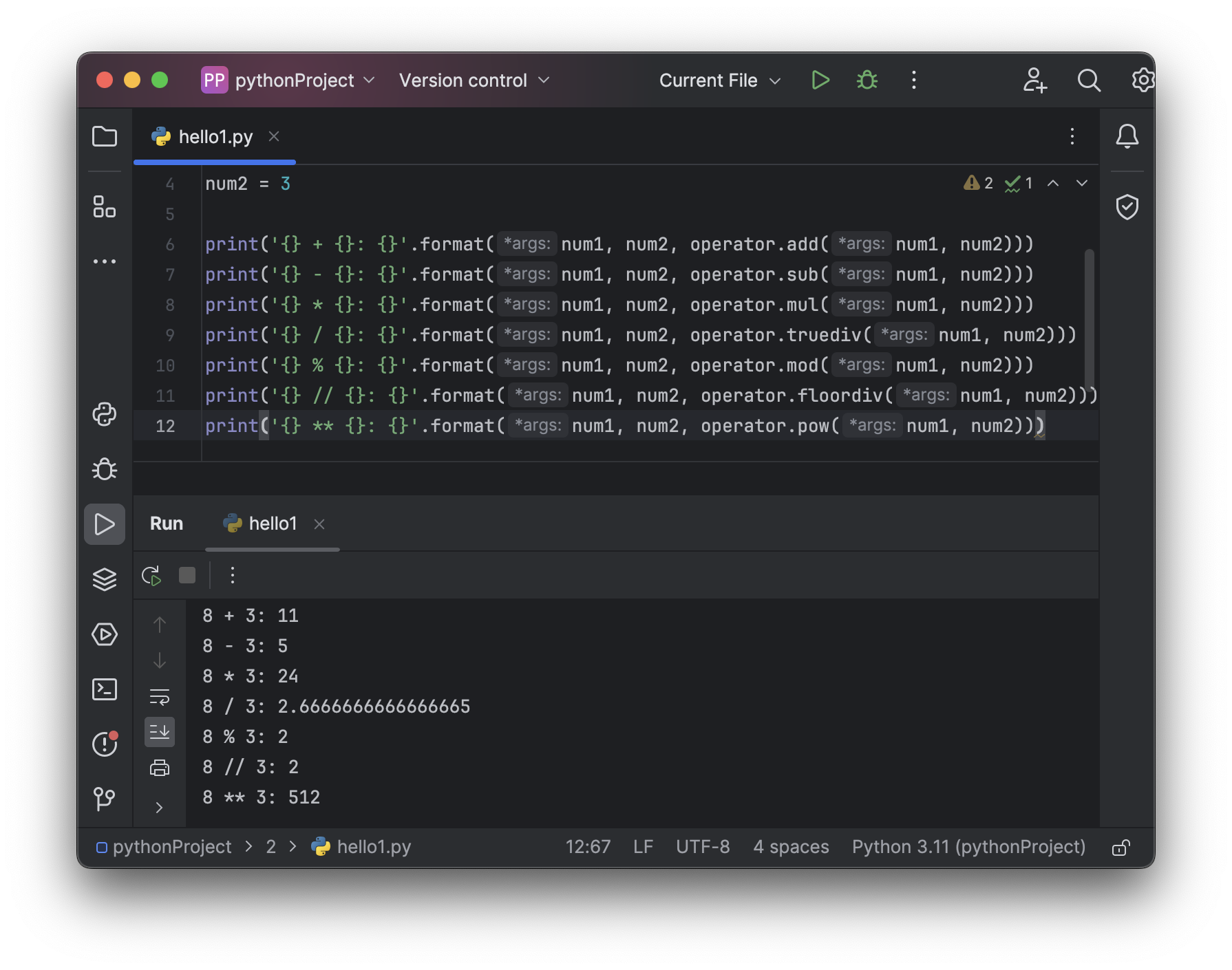The height and width of the screenshot is (970, 1232).
Task: Open UTF-8 file encoding selector
Action: (x=703, y=847)
